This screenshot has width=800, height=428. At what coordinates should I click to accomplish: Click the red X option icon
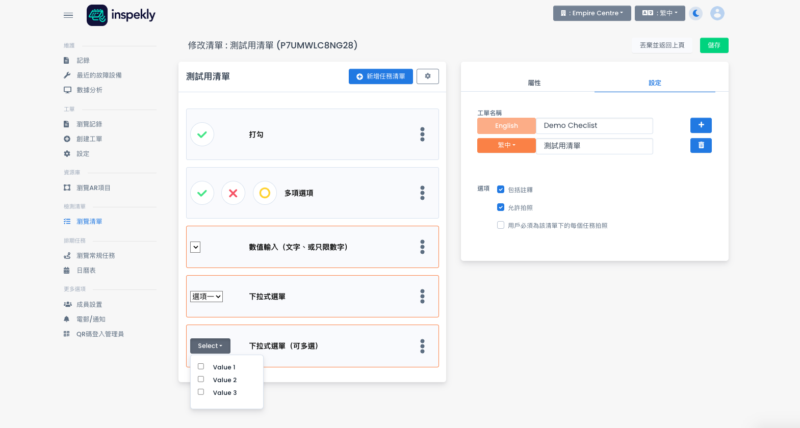click(232, 193)
